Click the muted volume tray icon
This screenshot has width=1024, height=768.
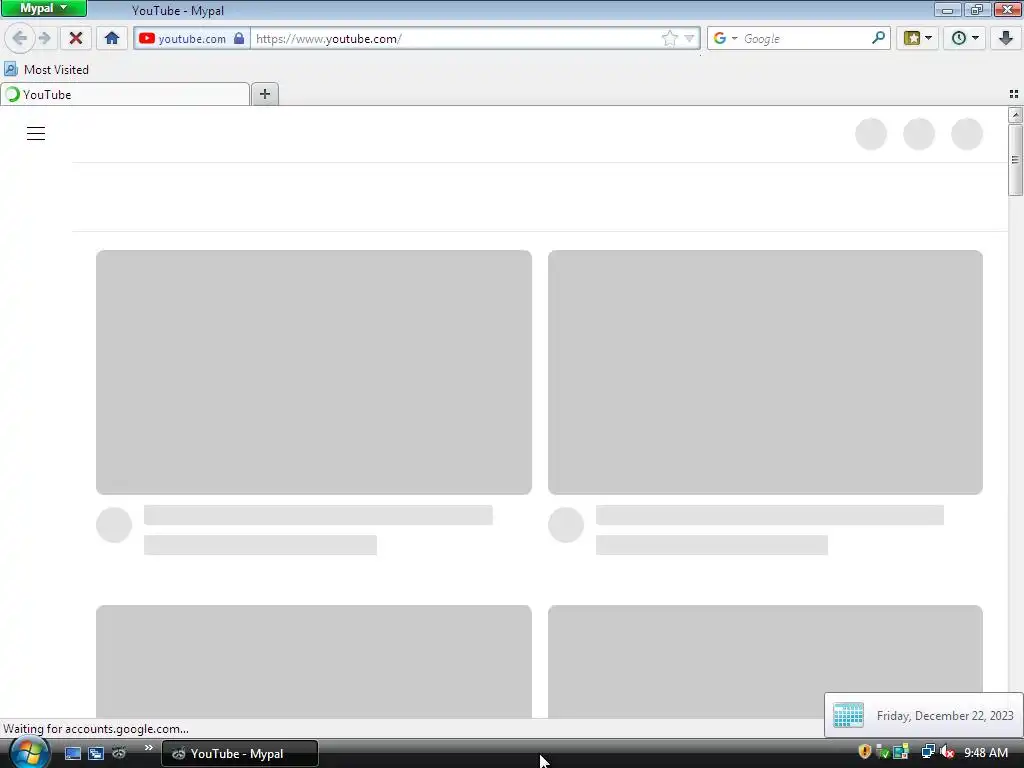click(x=947, y=752)
